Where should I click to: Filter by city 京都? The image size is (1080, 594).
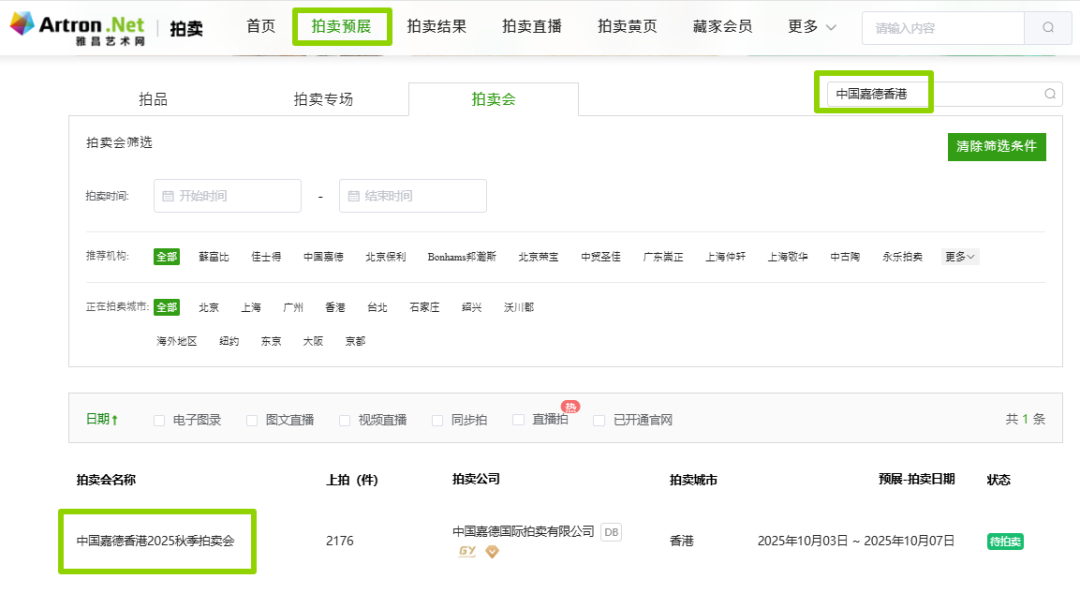click(x=355, y=341)
